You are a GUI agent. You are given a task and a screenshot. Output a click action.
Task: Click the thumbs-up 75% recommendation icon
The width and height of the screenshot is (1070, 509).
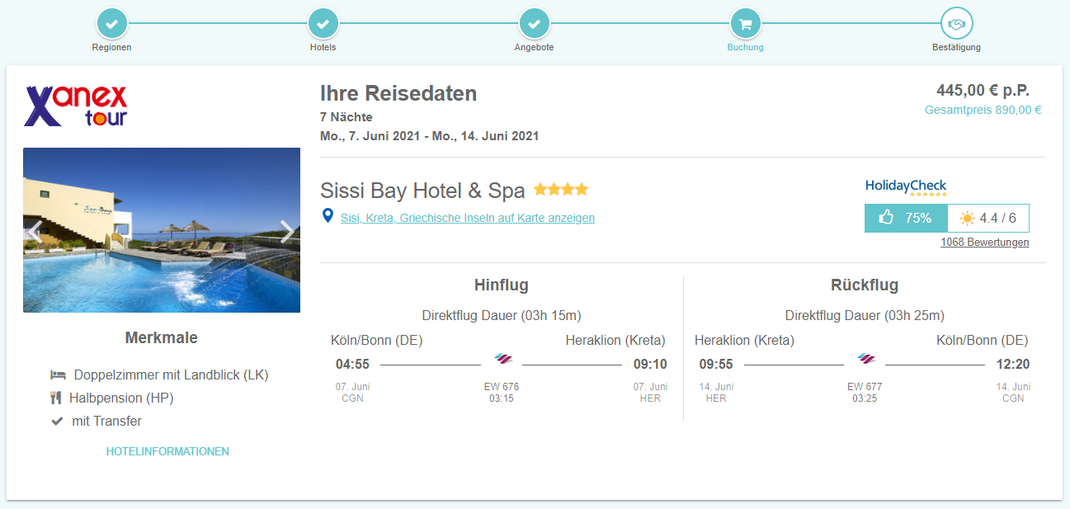[x=885, y=217]
